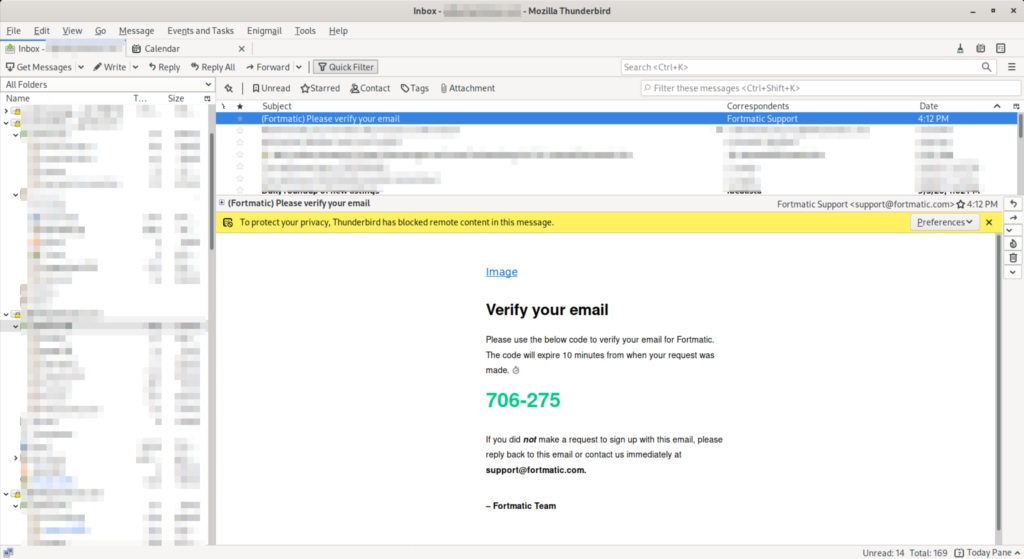The image size is (1024, 559).
Task: Toggle the Tags quick filter
Action: coord(415,88)
